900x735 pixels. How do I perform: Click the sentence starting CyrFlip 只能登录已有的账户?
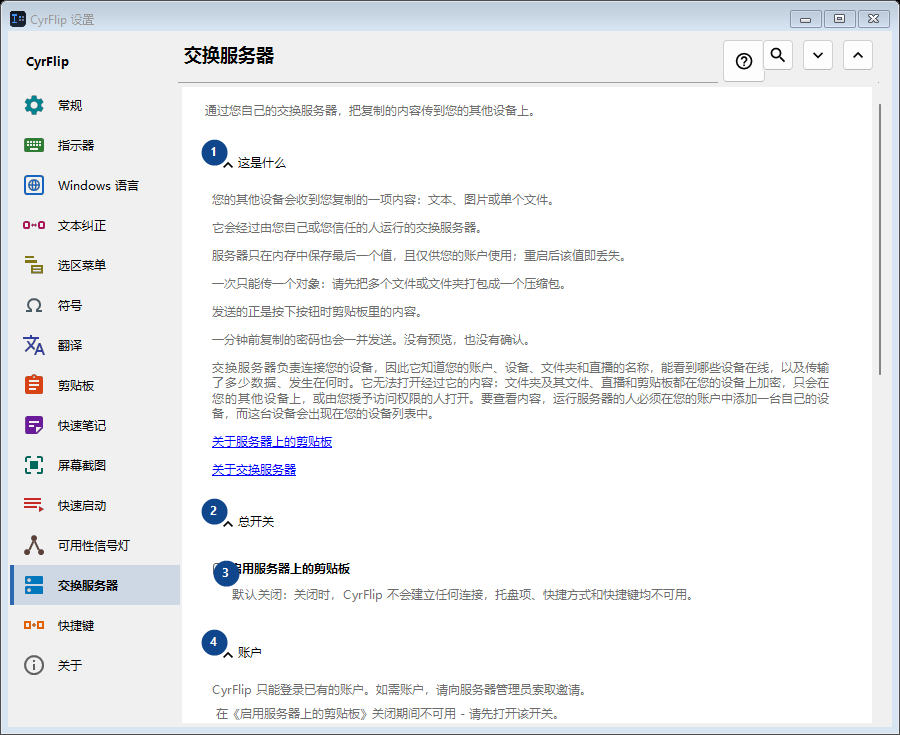(400, 689)
